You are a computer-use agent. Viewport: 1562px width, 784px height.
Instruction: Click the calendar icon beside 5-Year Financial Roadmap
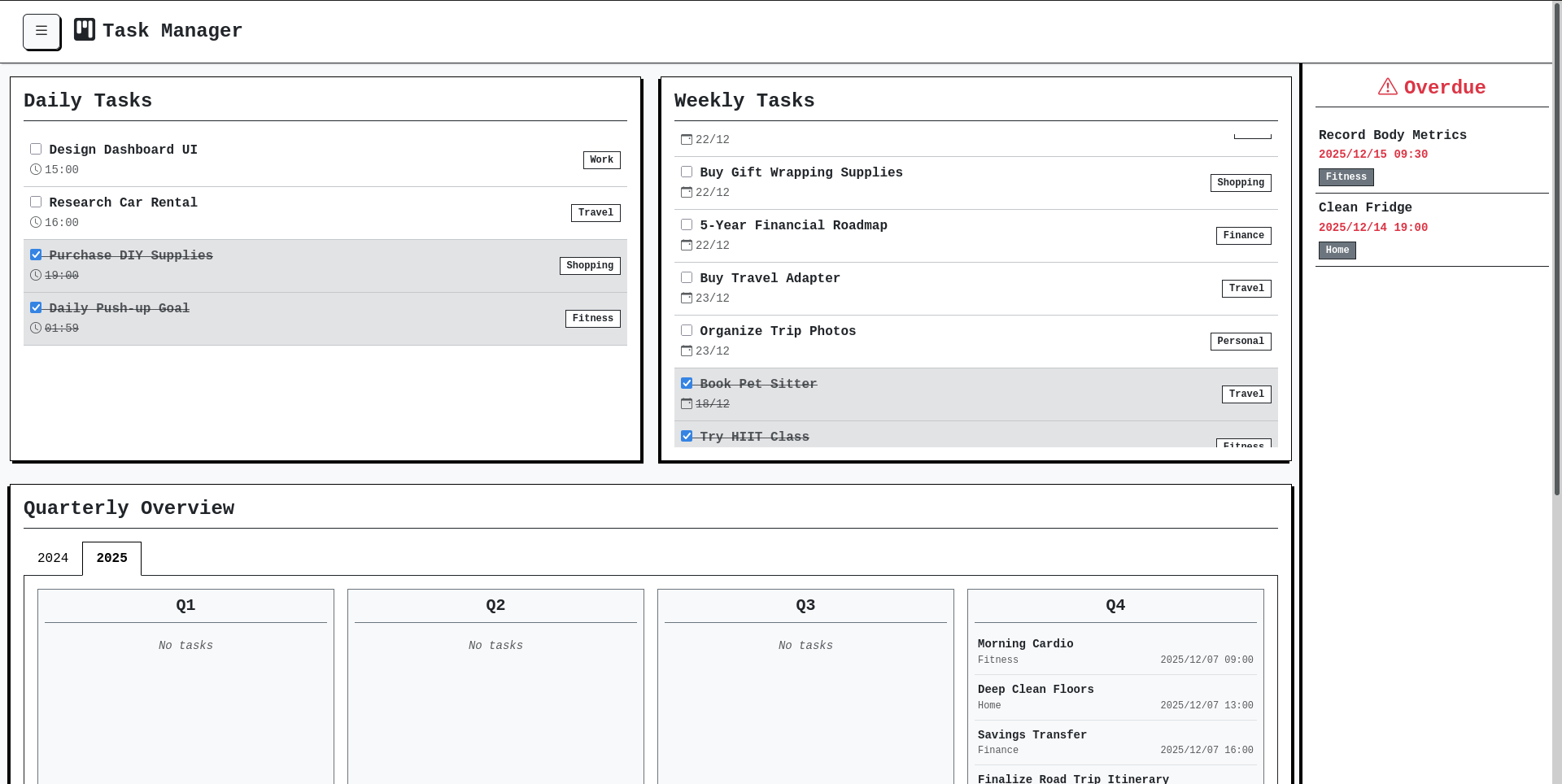686,245
